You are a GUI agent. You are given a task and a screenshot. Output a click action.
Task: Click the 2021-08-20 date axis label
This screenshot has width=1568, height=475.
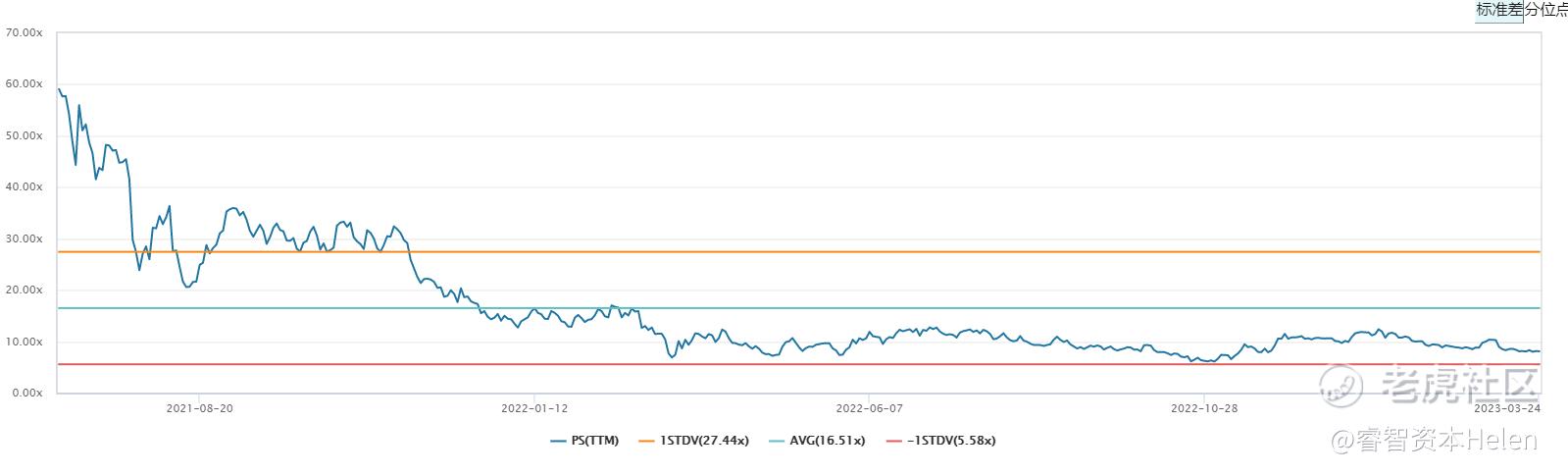tap(199, 408)
